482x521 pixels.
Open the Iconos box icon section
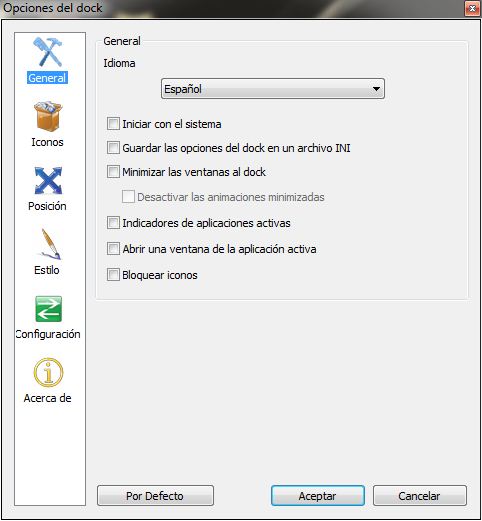point(48,116)
